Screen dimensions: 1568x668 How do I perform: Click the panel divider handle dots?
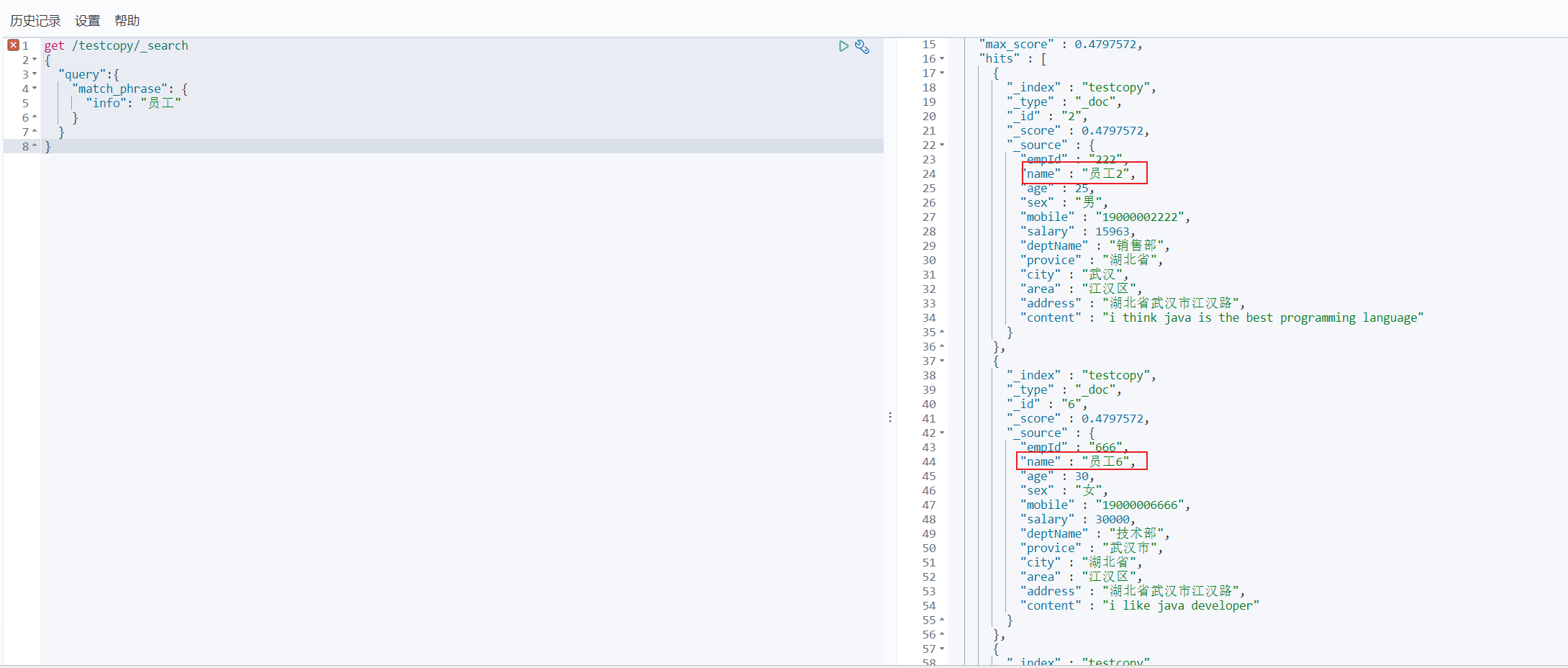pyautogui.click(x=890, y=417)
